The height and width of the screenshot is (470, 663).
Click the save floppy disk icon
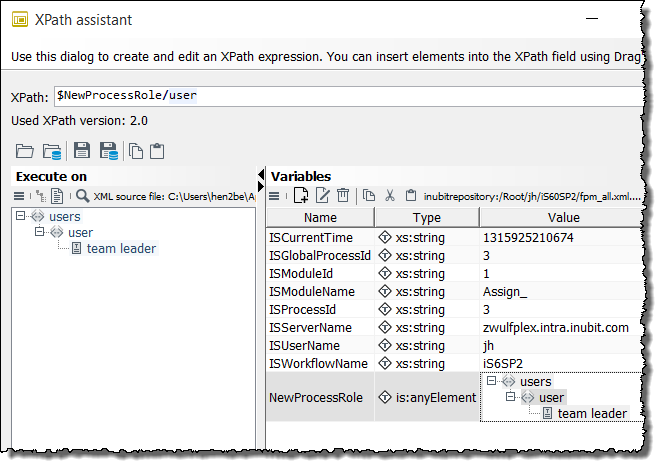coord(82,151)
